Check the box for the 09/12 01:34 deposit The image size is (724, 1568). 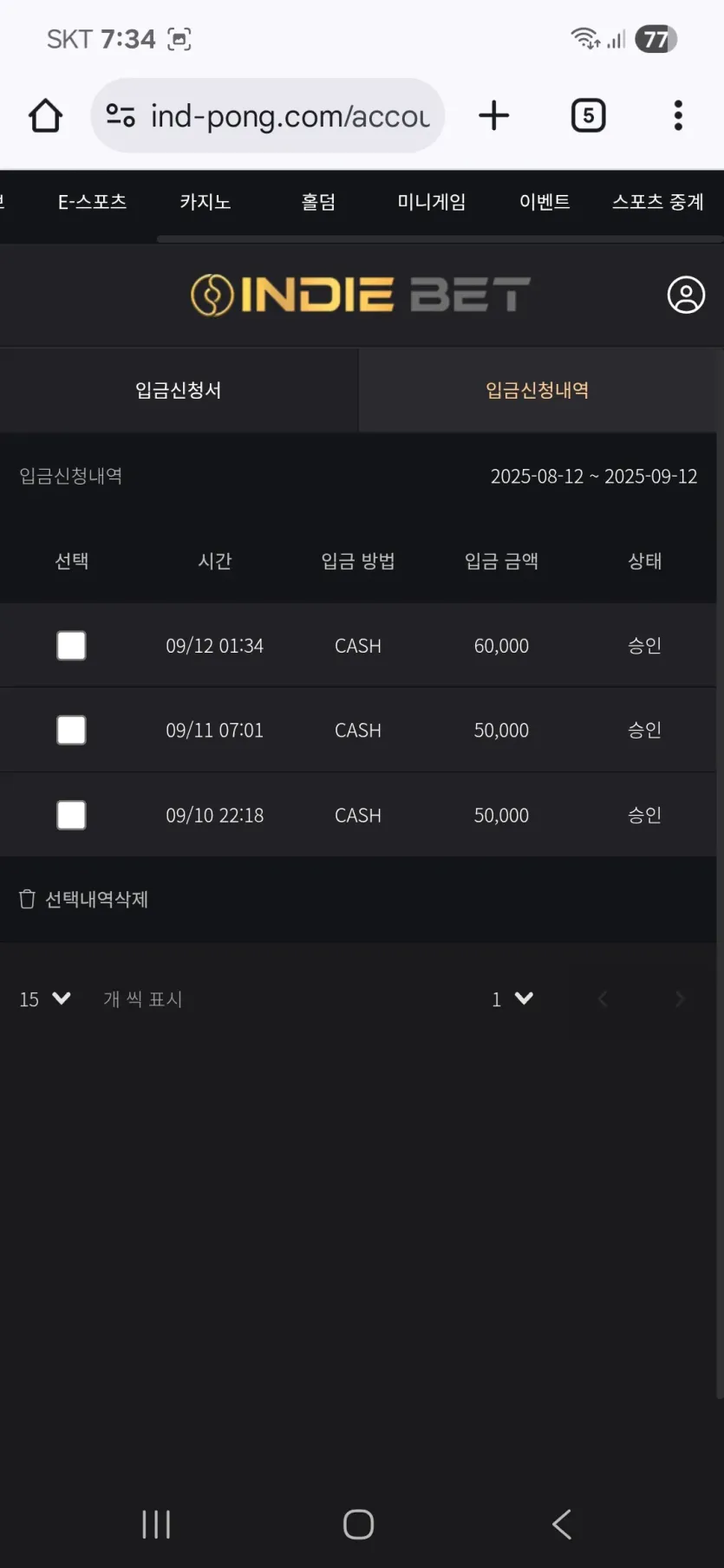[x=71, y=646]
